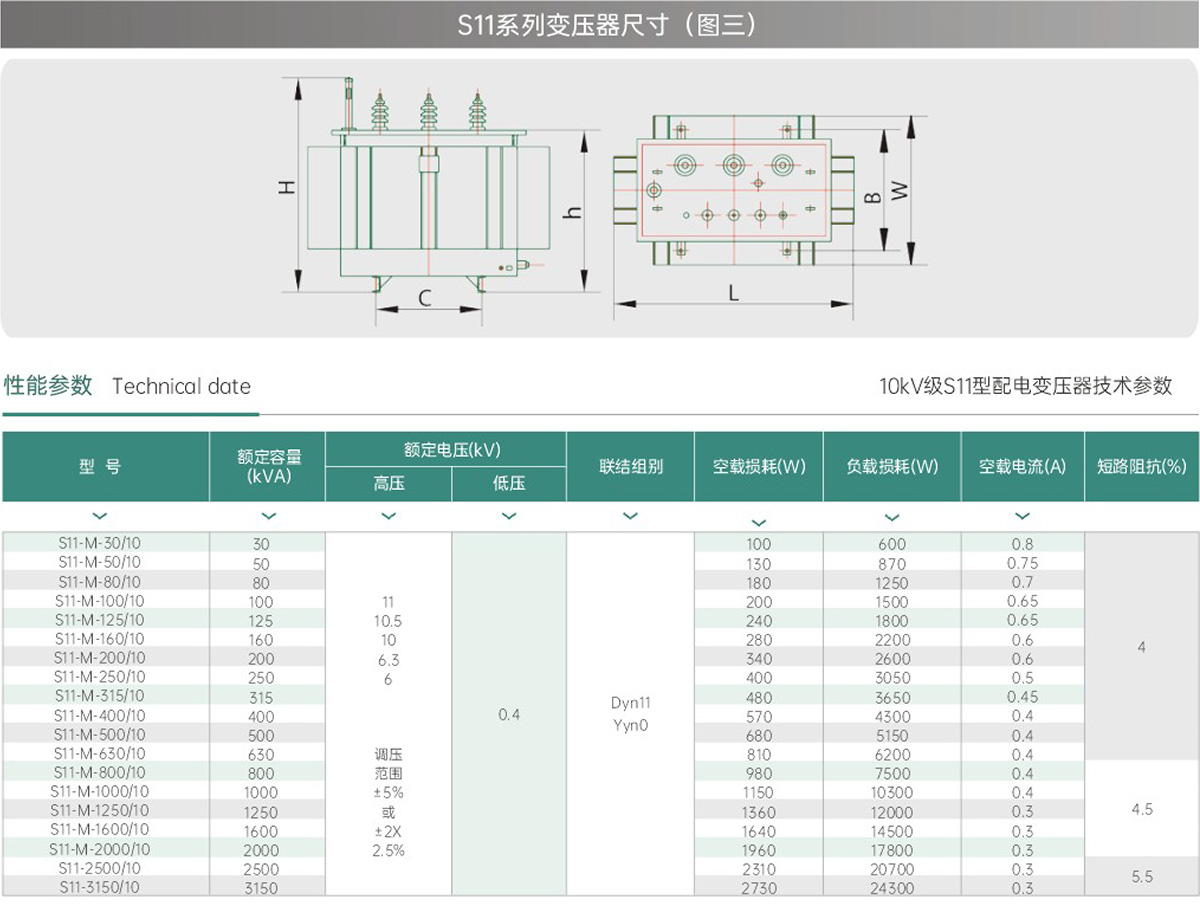The image size is (1200, 919).
Task: Select the 性能参数 section heading
Action: coord(48,386)
